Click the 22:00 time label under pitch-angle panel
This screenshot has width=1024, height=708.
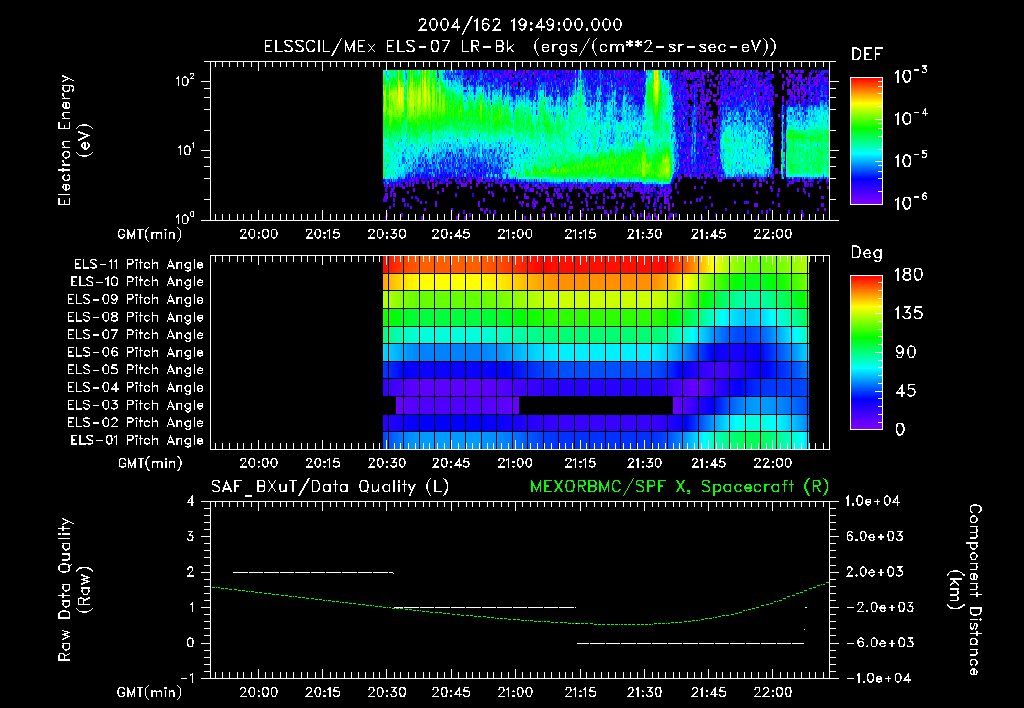point(773,464)
